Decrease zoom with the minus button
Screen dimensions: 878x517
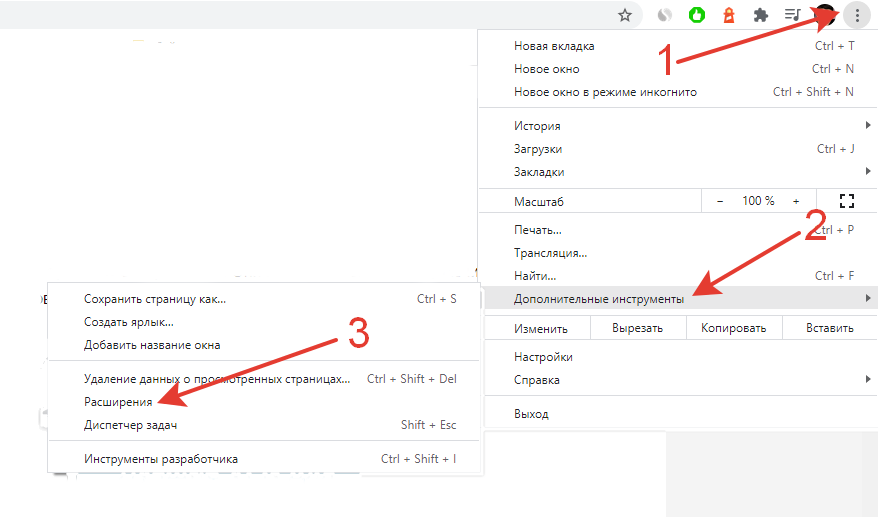click(720, 201)
